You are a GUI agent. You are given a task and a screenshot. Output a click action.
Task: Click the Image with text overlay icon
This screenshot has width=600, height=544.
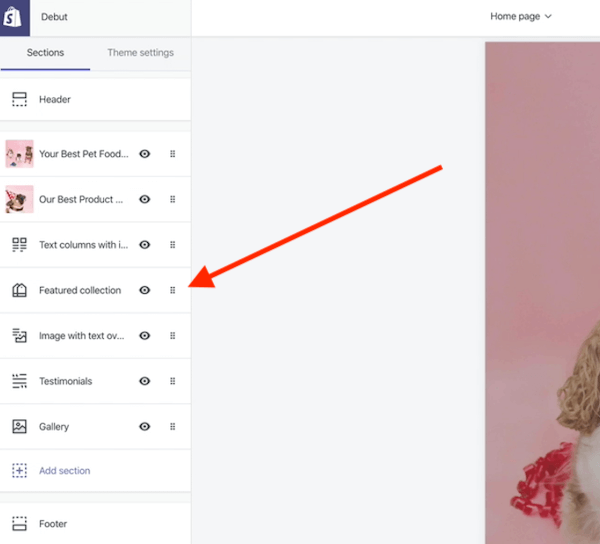tap(19, 336)
